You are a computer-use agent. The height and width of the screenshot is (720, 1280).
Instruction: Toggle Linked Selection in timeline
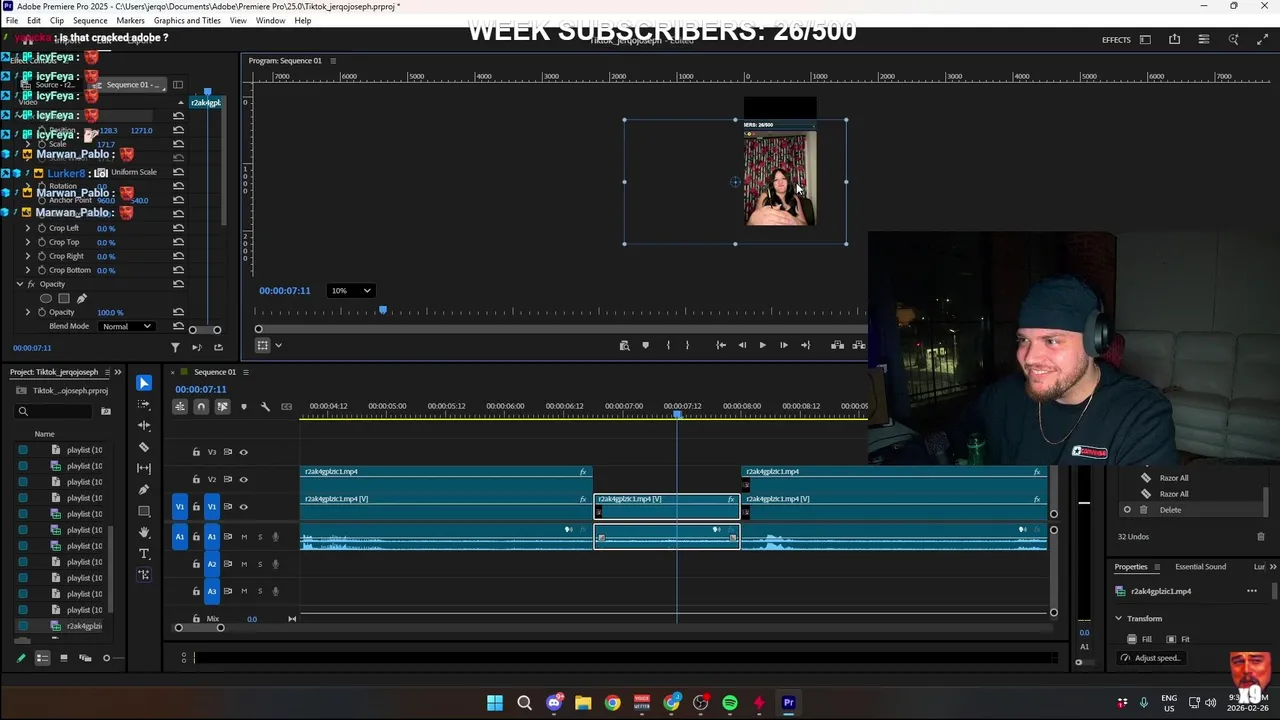222,407
